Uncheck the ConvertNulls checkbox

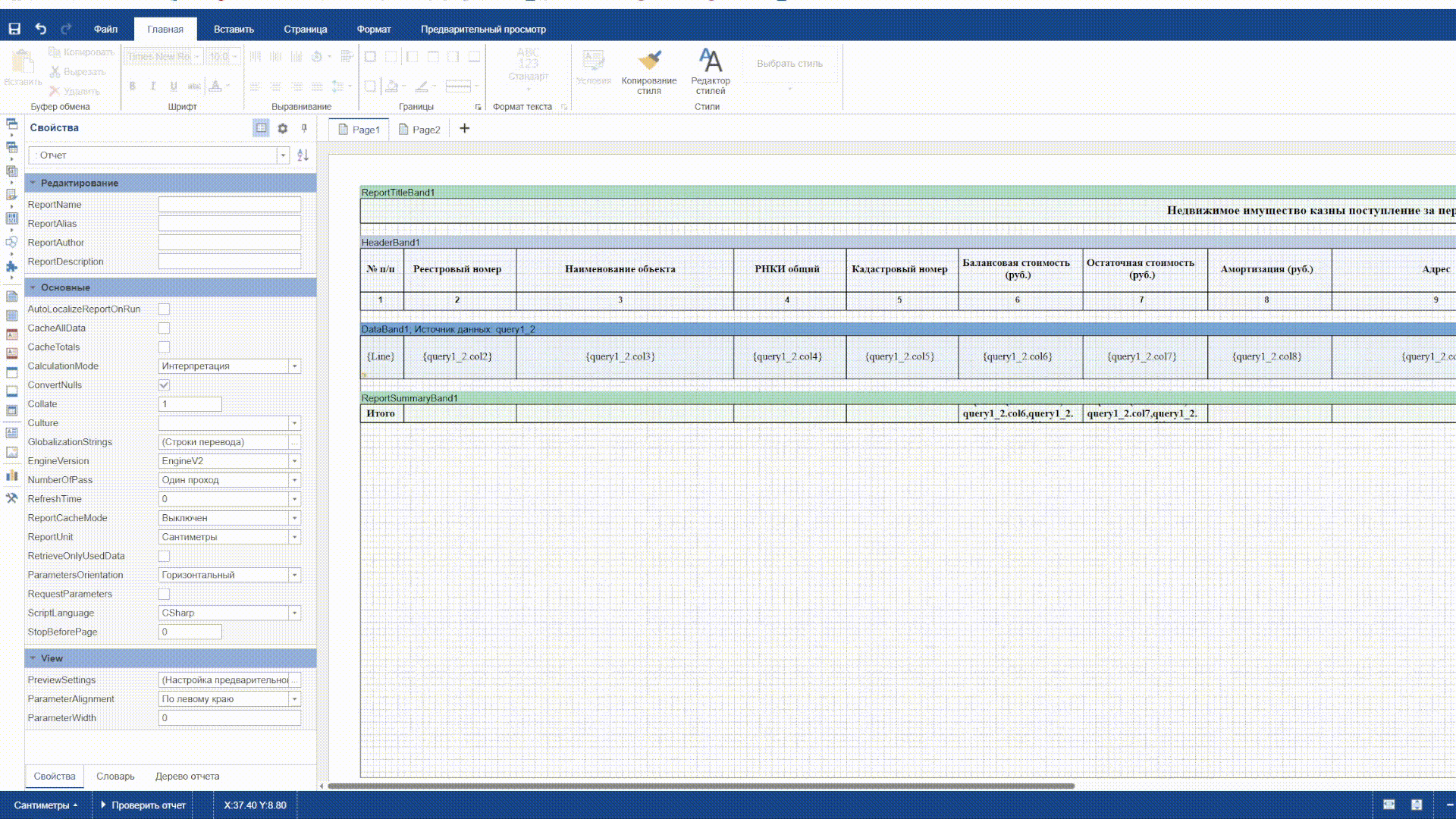164,385
